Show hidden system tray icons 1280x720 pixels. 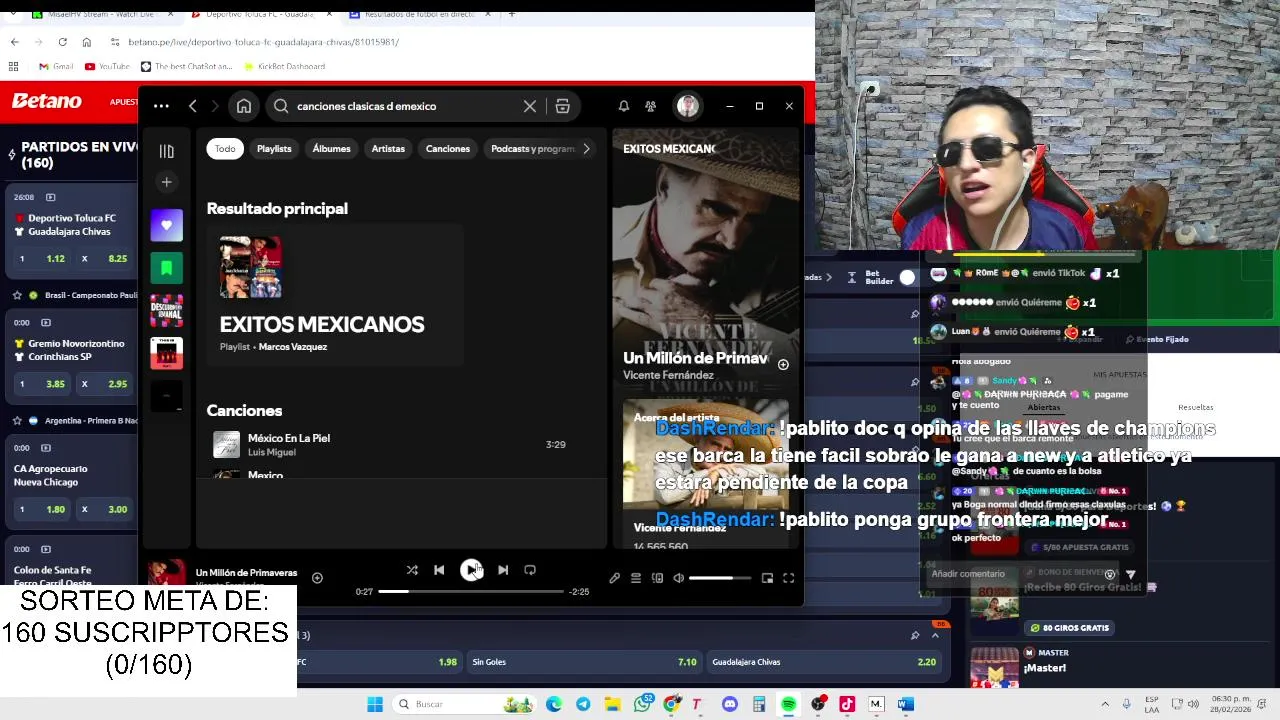point(1103,704)
